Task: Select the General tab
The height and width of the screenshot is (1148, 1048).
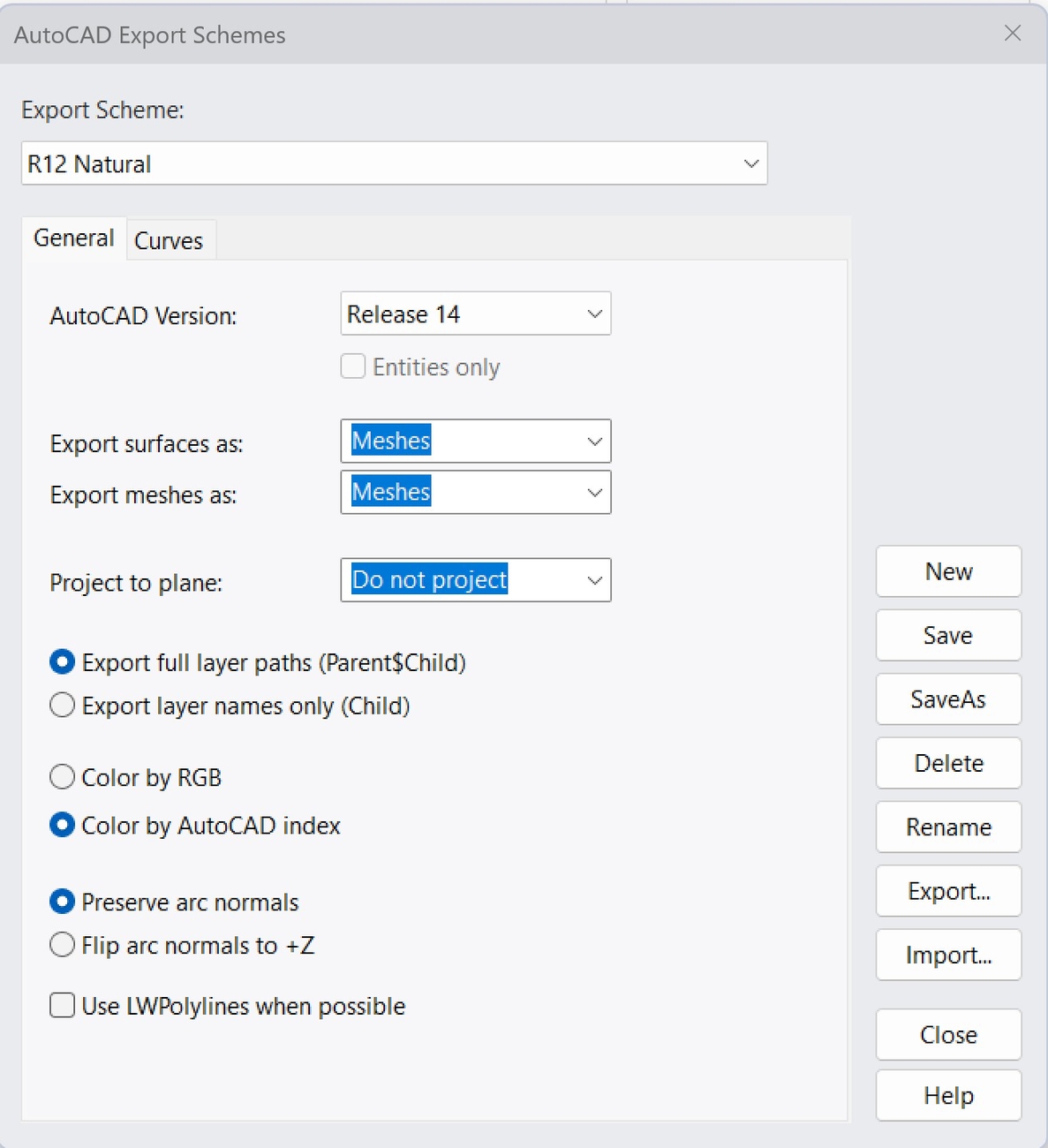Action: pos(74,238)
